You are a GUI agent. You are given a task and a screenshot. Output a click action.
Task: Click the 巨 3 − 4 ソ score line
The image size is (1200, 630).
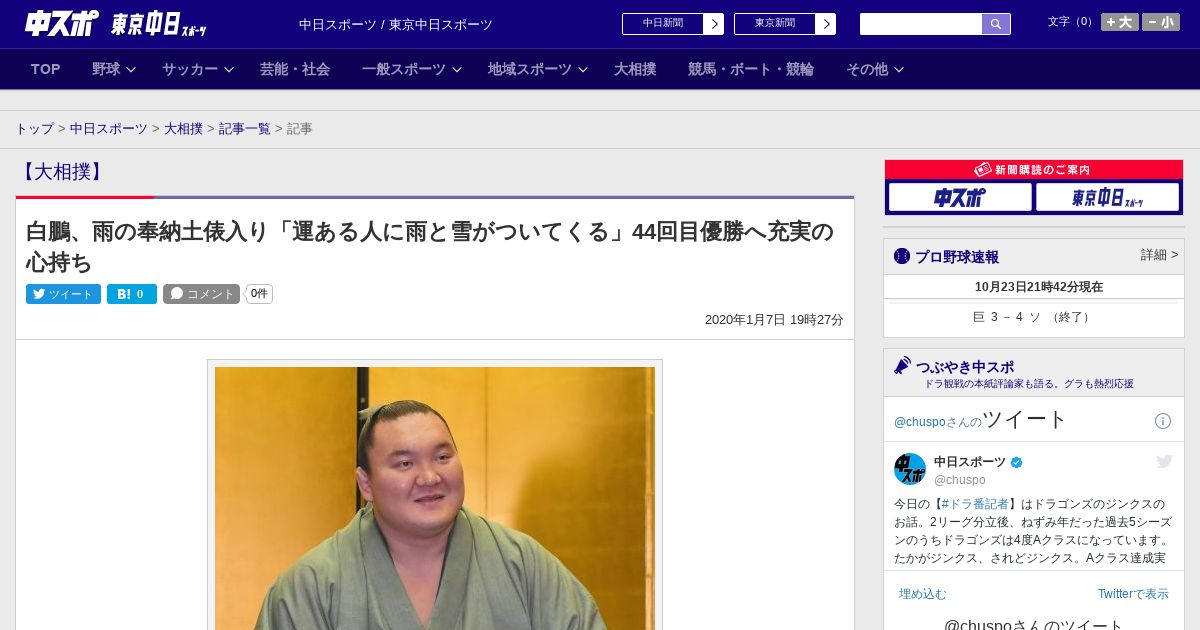1033,317
